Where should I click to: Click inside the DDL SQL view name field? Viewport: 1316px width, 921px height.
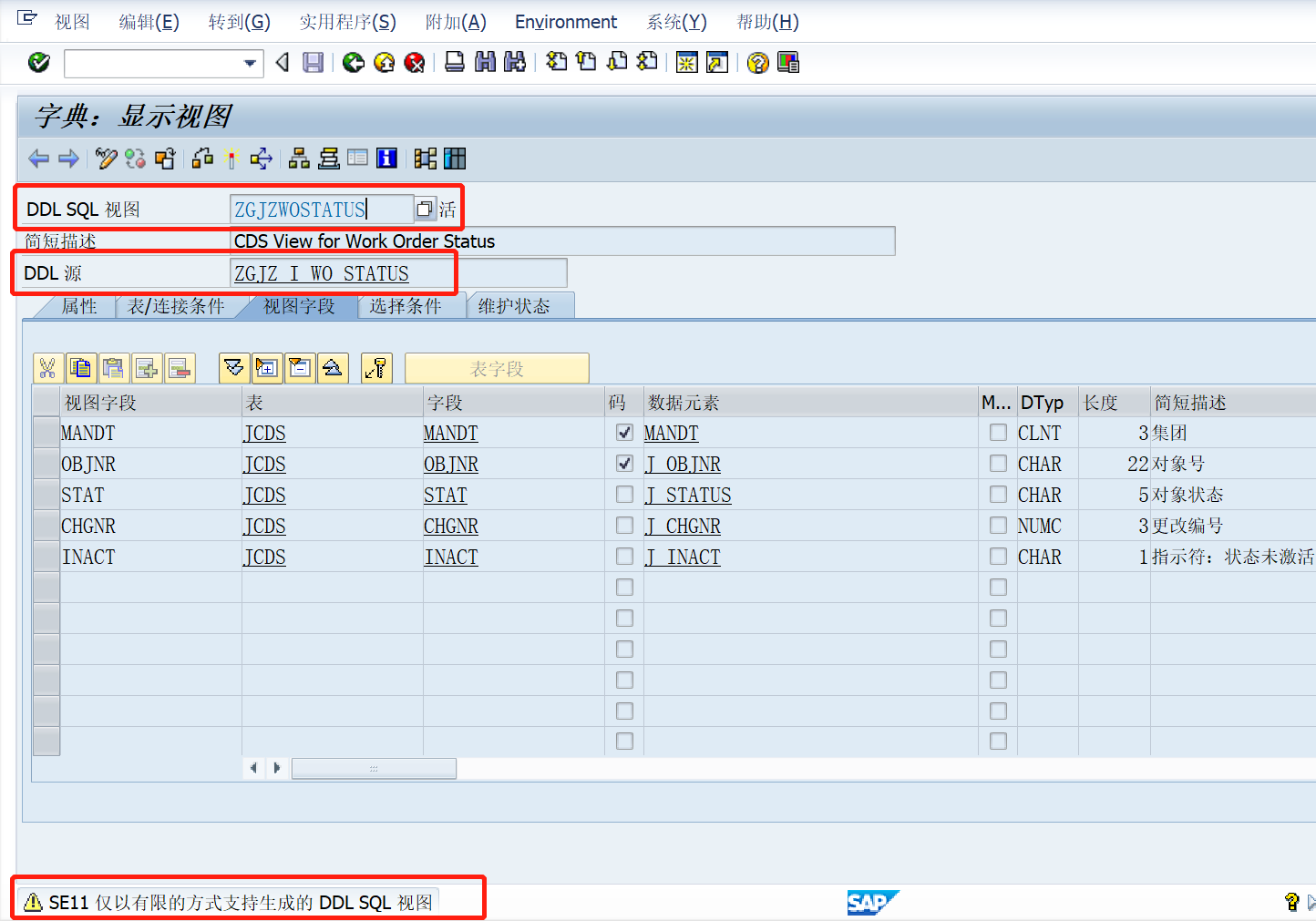[x=319, y=209]
